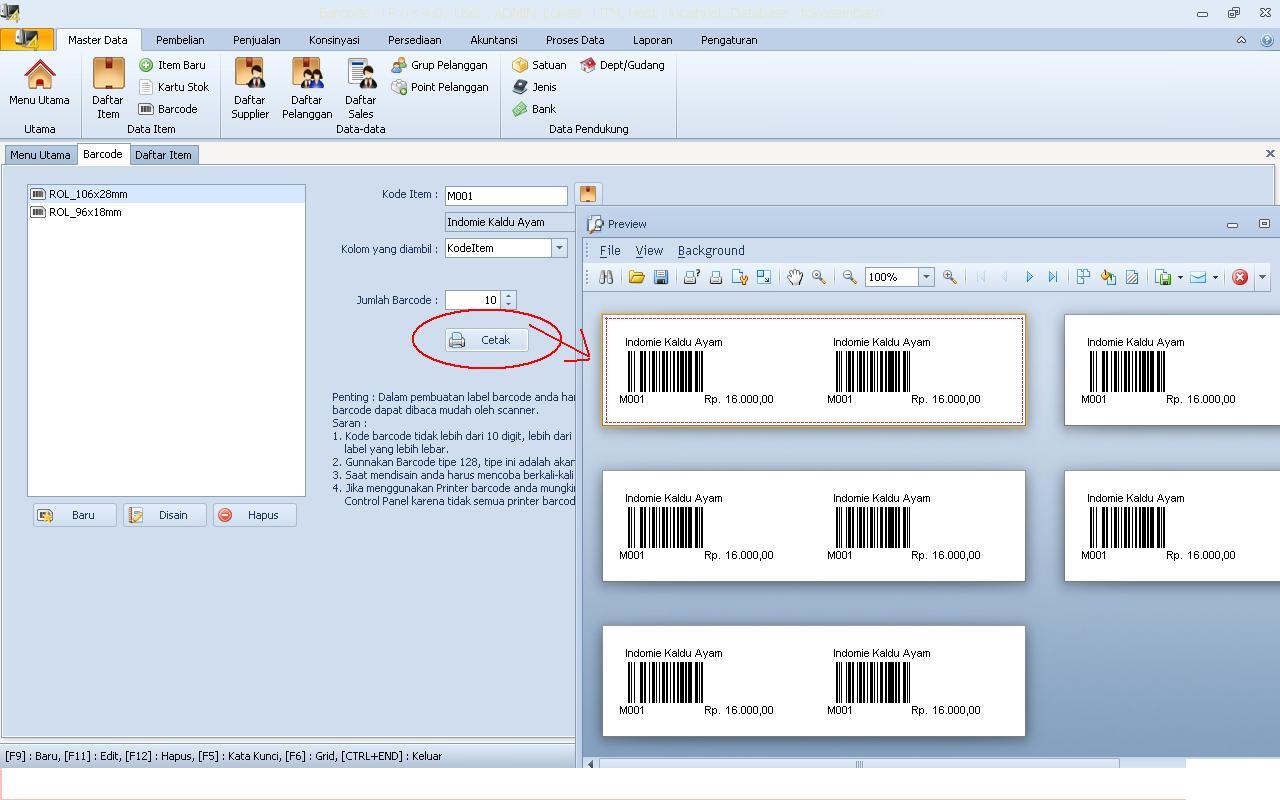The height and width of the screenshot is (800, 1280).
Task: Expand send e-mail dropdown arrow
Action: pyautogui.click(x=1215, y=277)
